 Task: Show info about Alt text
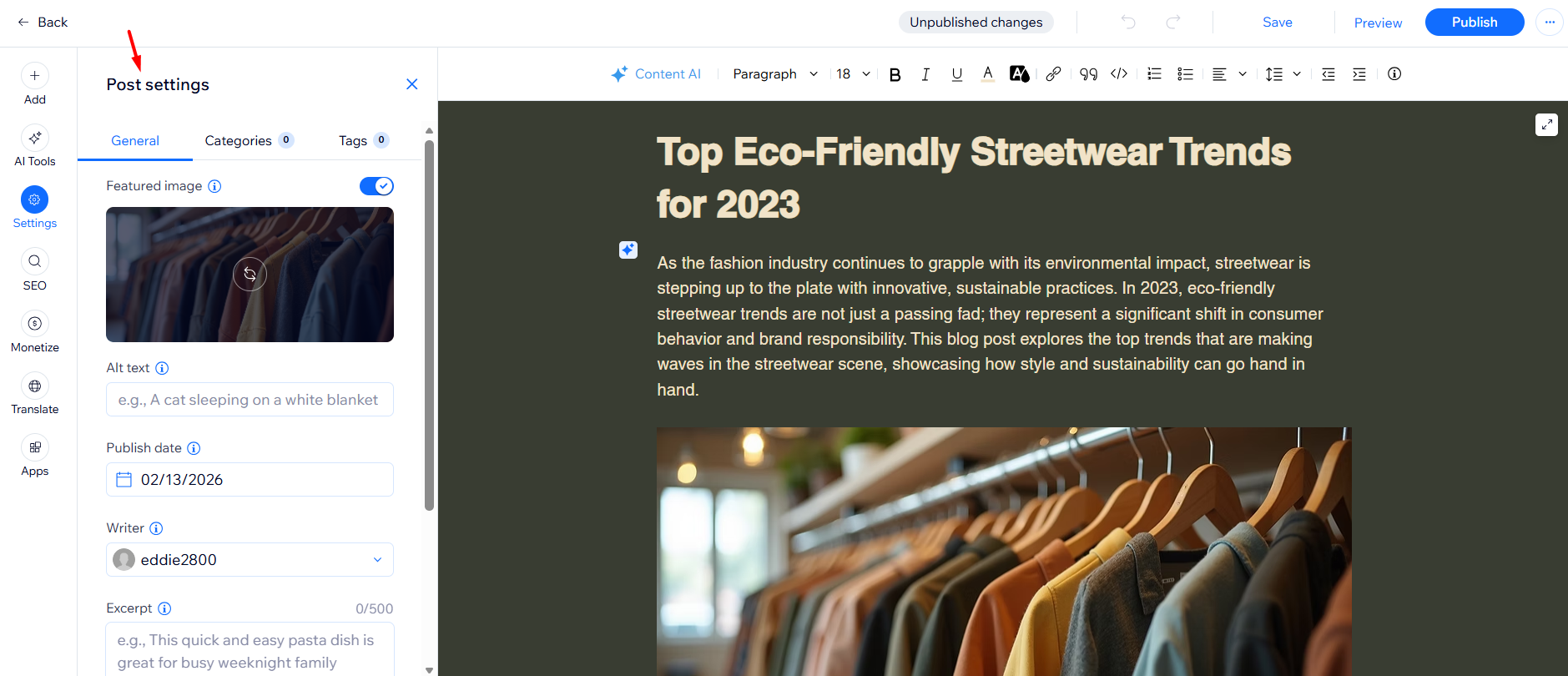click(x=162, y=368)
